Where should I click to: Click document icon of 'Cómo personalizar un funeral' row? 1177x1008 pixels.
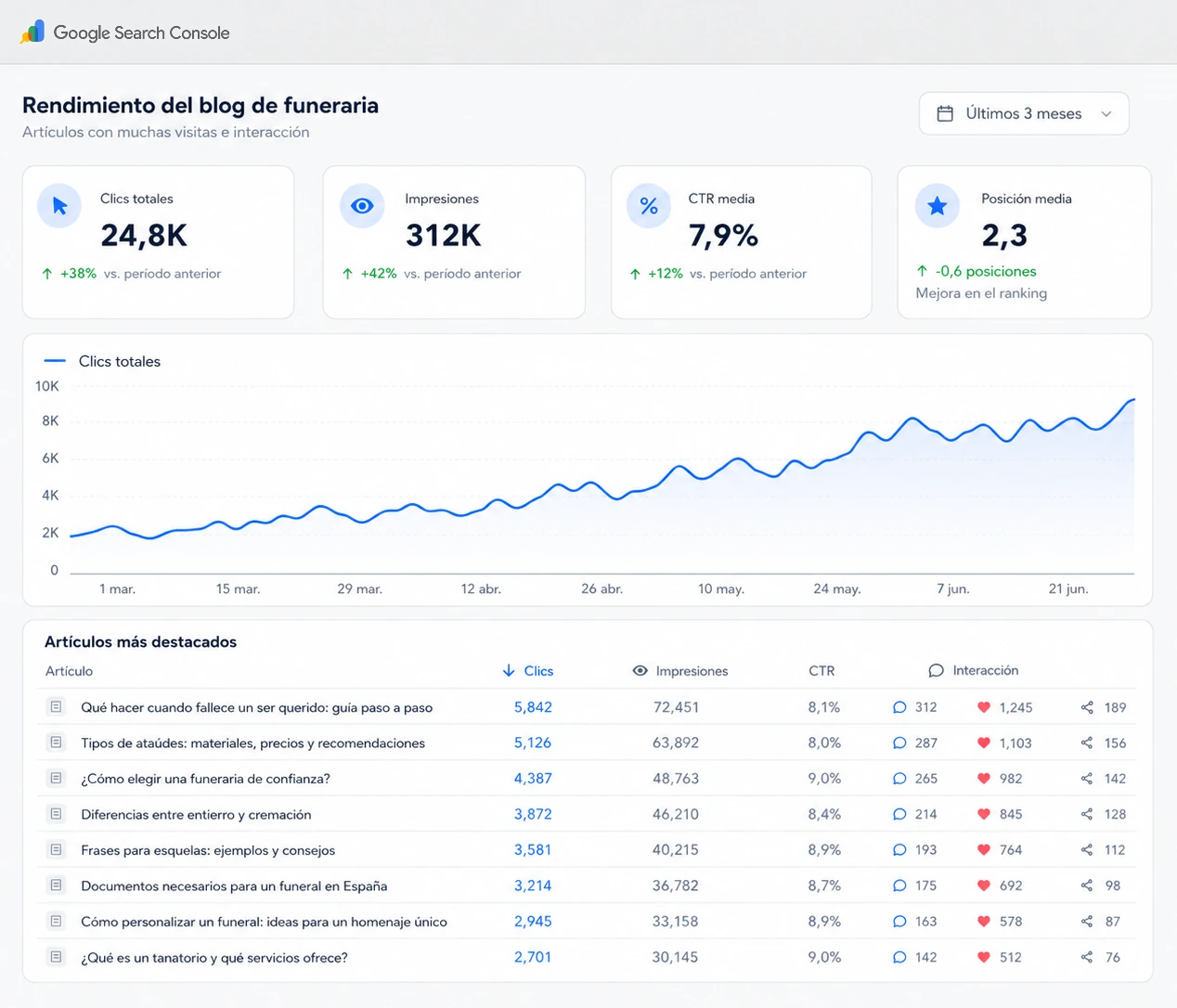56,921
